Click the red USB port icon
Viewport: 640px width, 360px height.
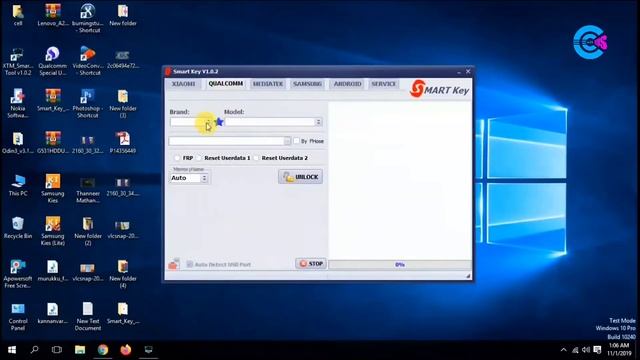(174, 264)
